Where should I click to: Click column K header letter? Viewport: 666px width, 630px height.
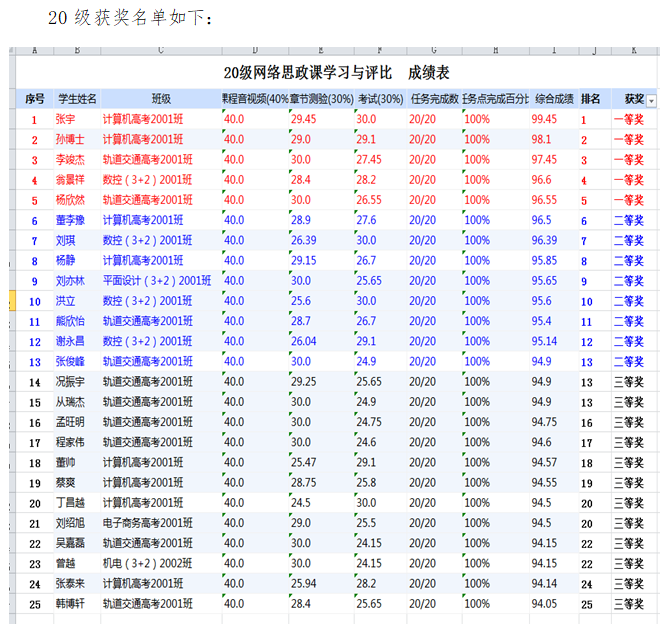[633, 50]
